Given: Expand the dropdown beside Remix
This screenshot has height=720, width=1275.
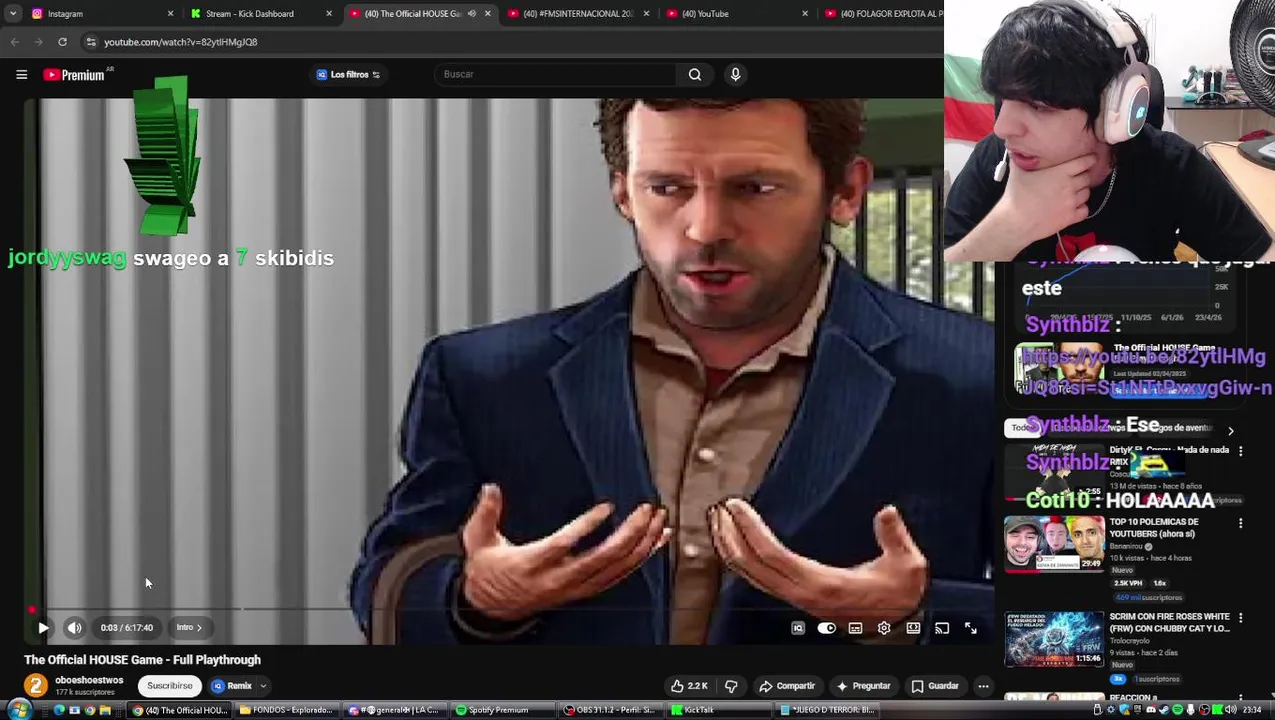Looking at the screenshot, I should coord(264,686).
